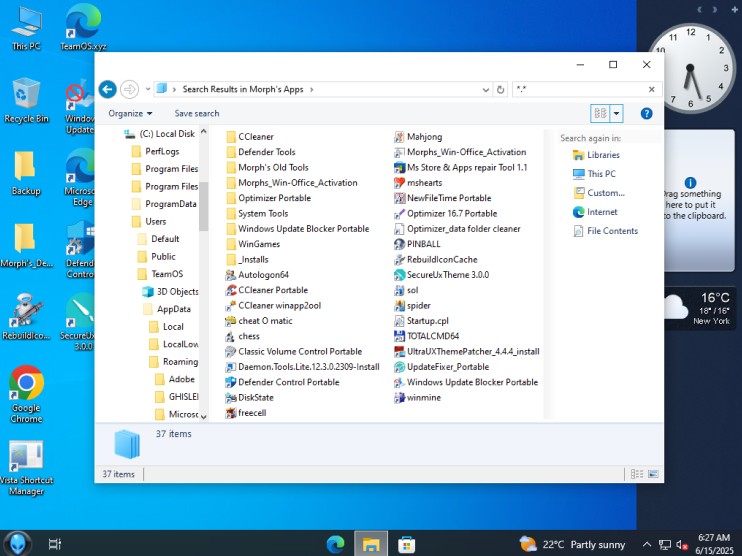Open CCleaner Portable shortcut in results
This screenshot has height=556, width=742.
[267, 290]
